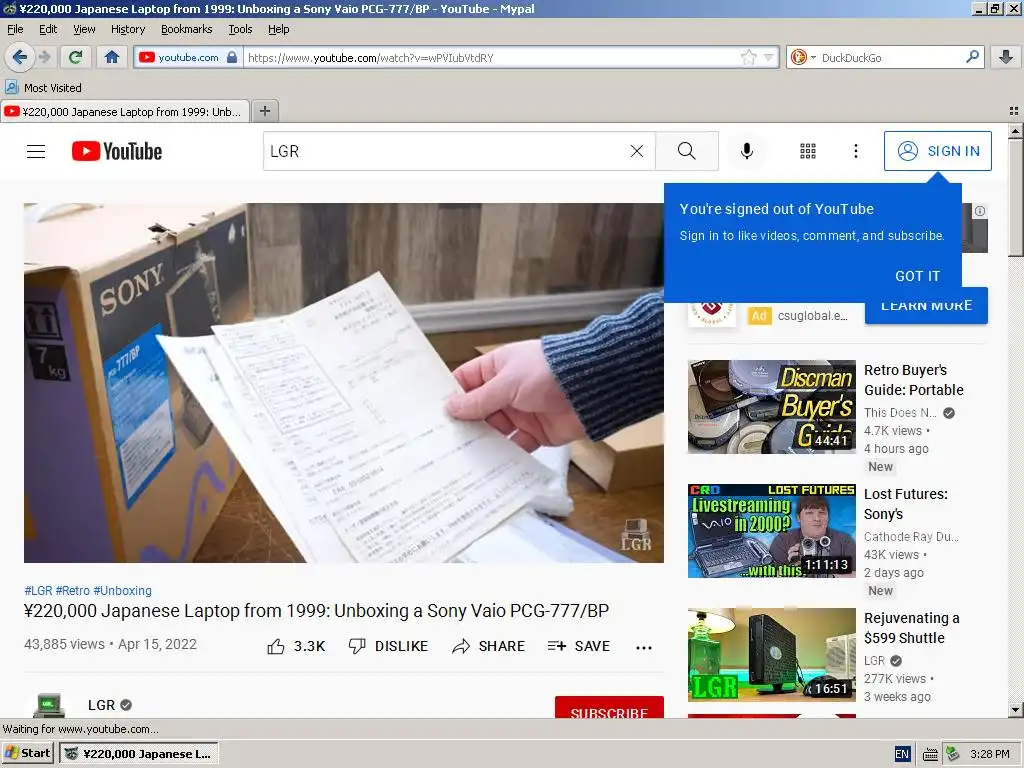Click page scrollbar down arrow
Screen dimensions: 1024x768
point(1016,709)
